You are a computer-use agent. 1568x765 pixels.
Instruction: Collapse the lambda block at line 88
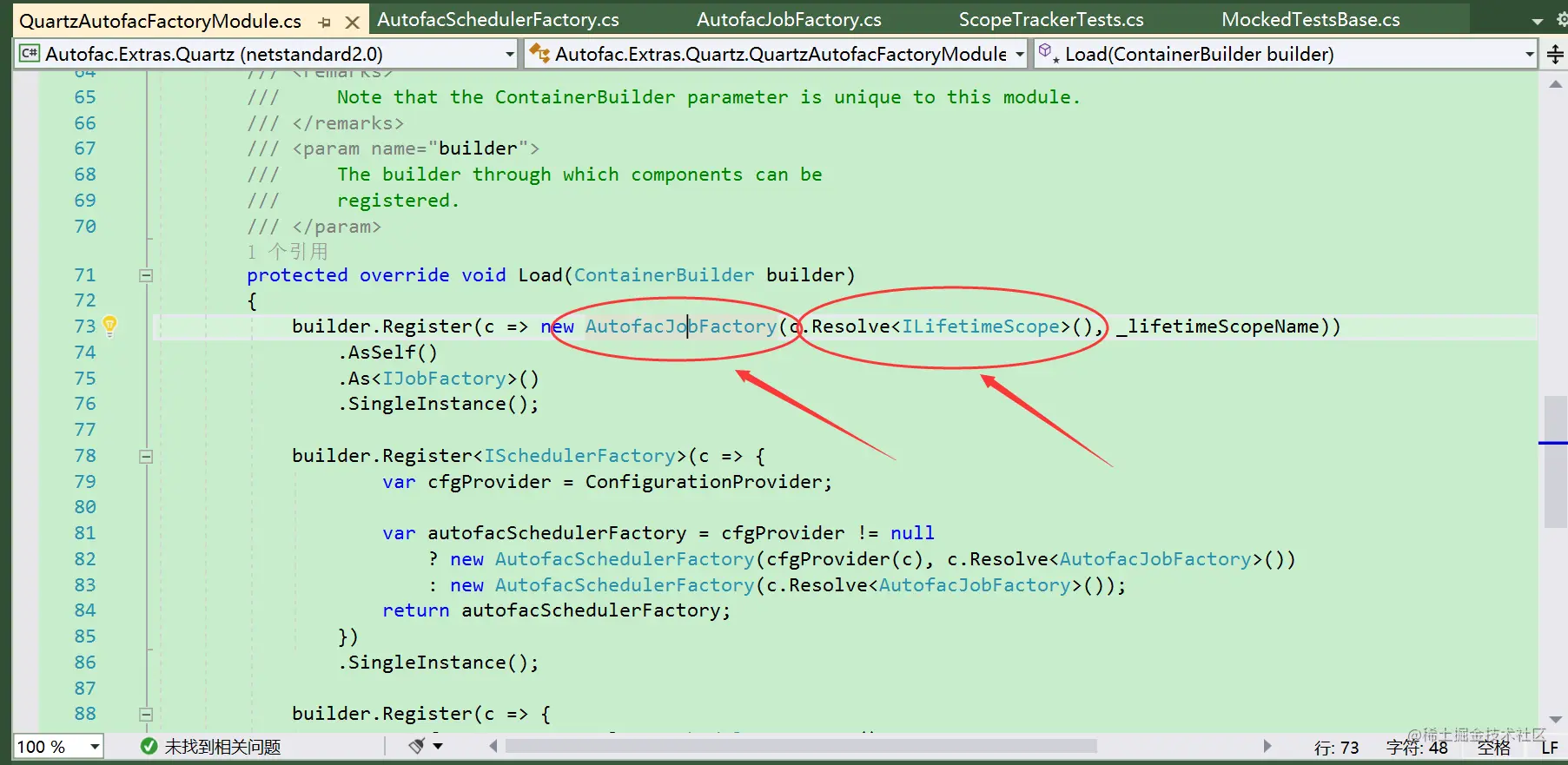pyautogui.click(x=146, y=715)
